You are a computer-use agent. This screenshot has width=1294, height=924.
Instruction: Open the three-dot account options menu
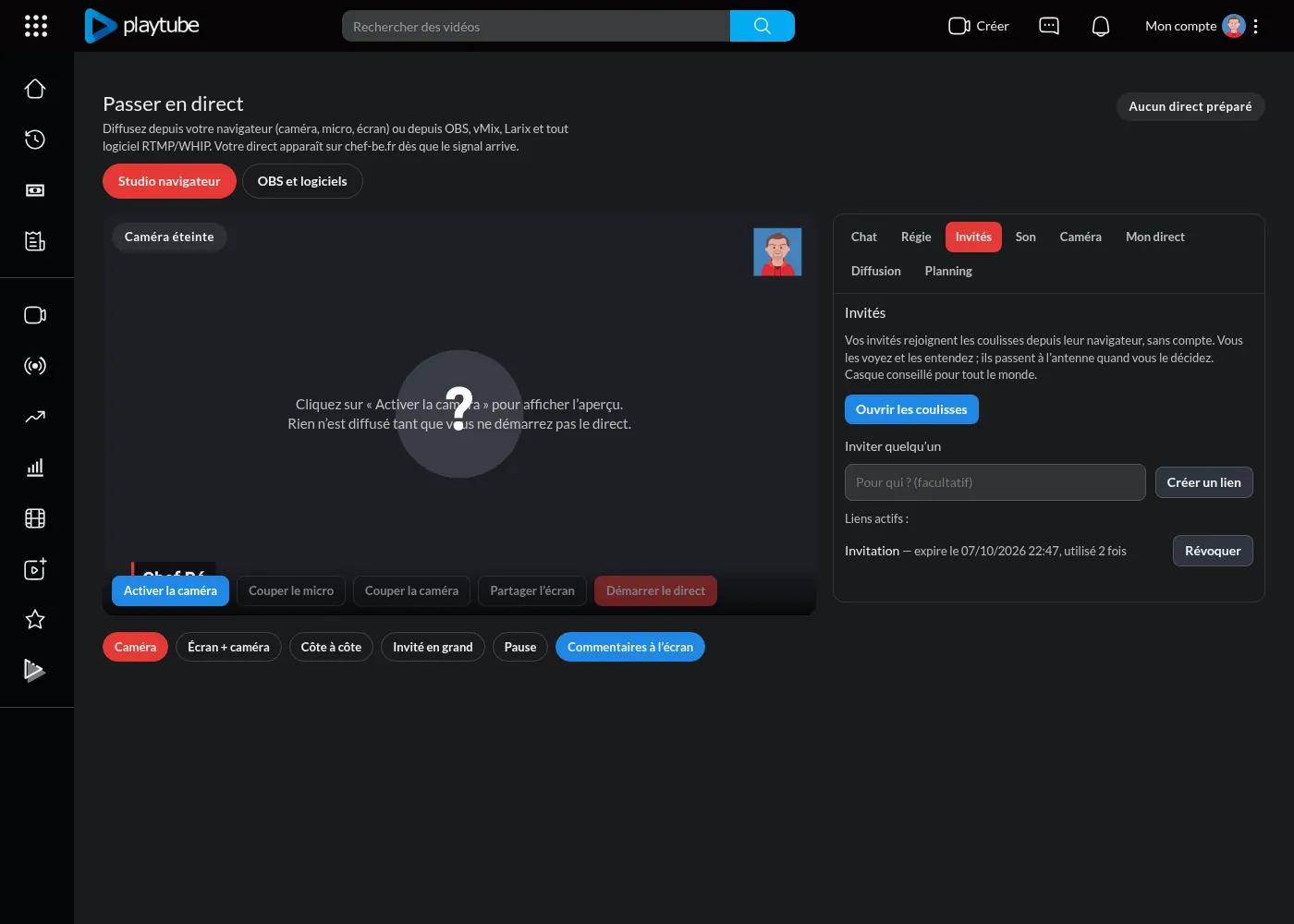tap(1255, 26)
